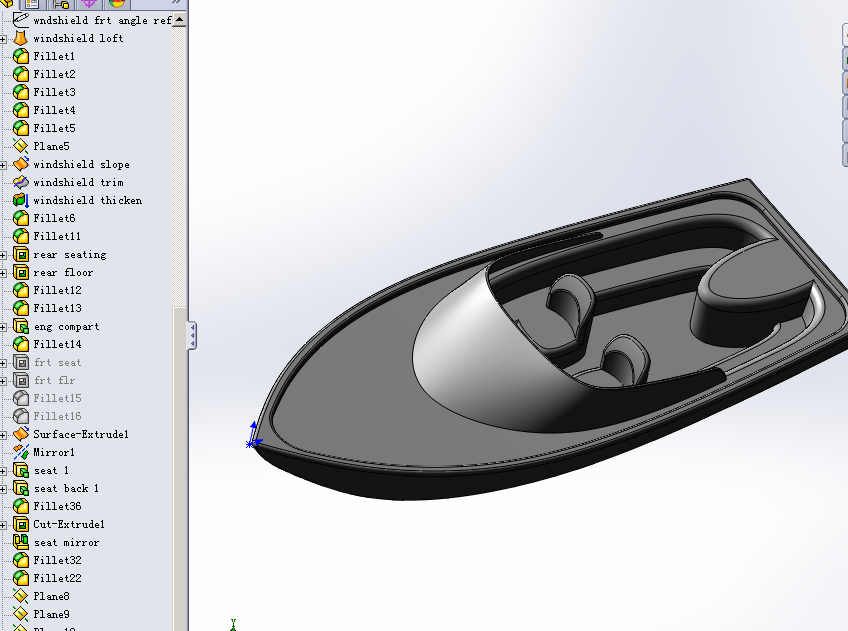This screenshot has width=848, height=631.
Task: Select the Fillet4 feature label
Action: [x=55, y=110]
